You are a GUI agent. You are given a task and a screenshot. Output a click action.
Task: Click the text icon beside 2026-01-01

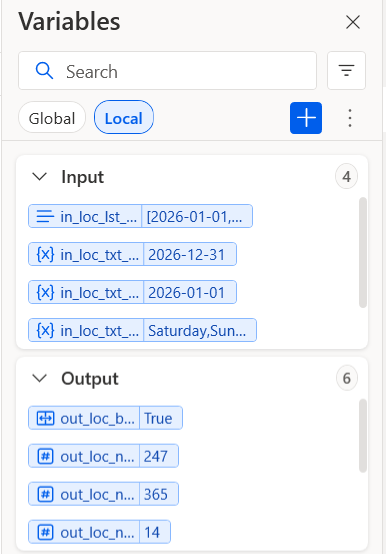click(x=45, y=292)
